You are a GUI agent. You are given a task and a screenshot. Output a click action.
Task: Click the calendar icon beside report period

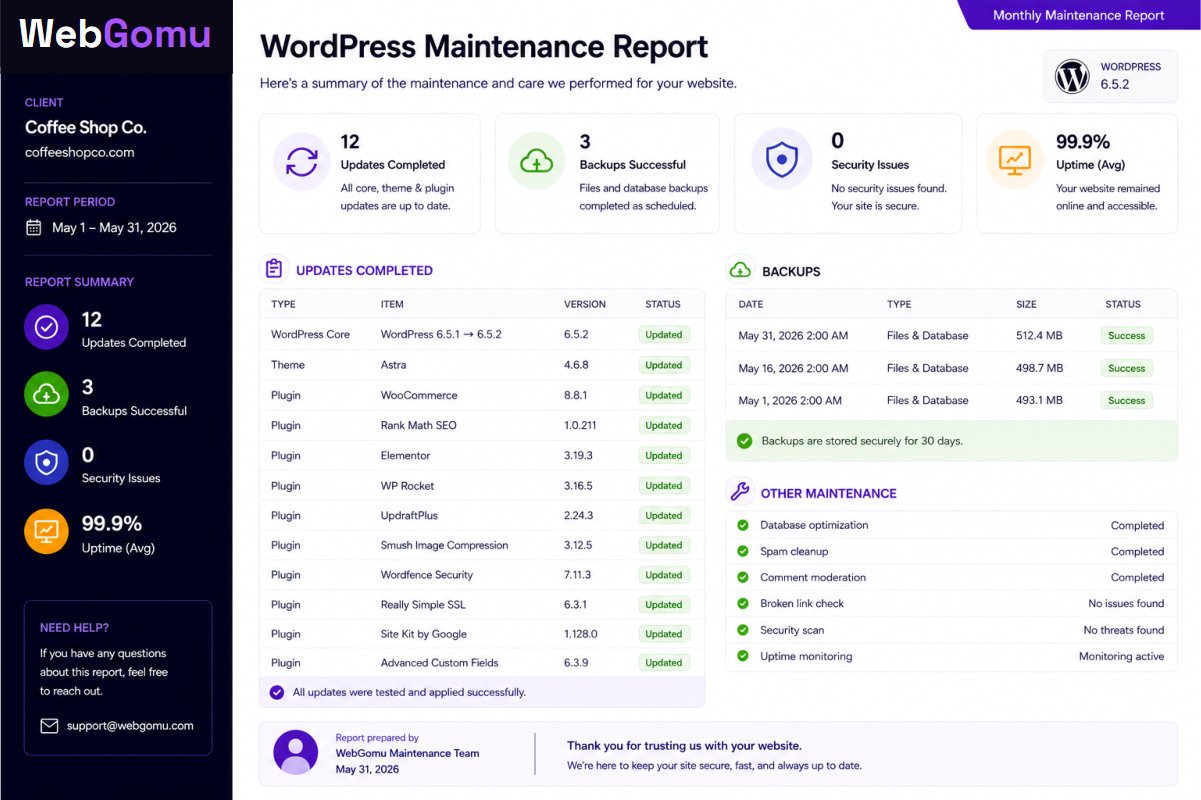coord(34,227)
